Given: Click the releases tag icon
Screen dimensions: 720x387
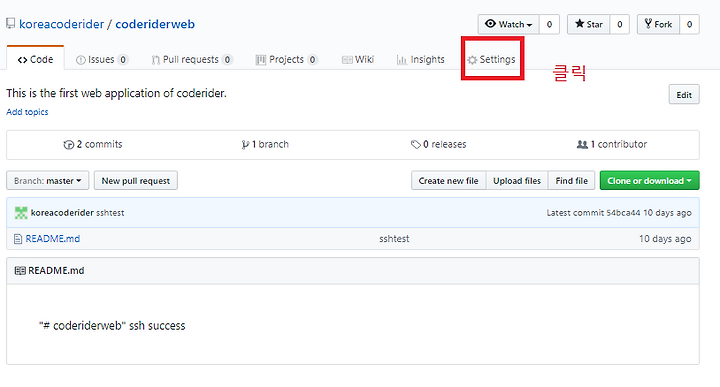Looking at the screenshot, I should pos(416,145).
